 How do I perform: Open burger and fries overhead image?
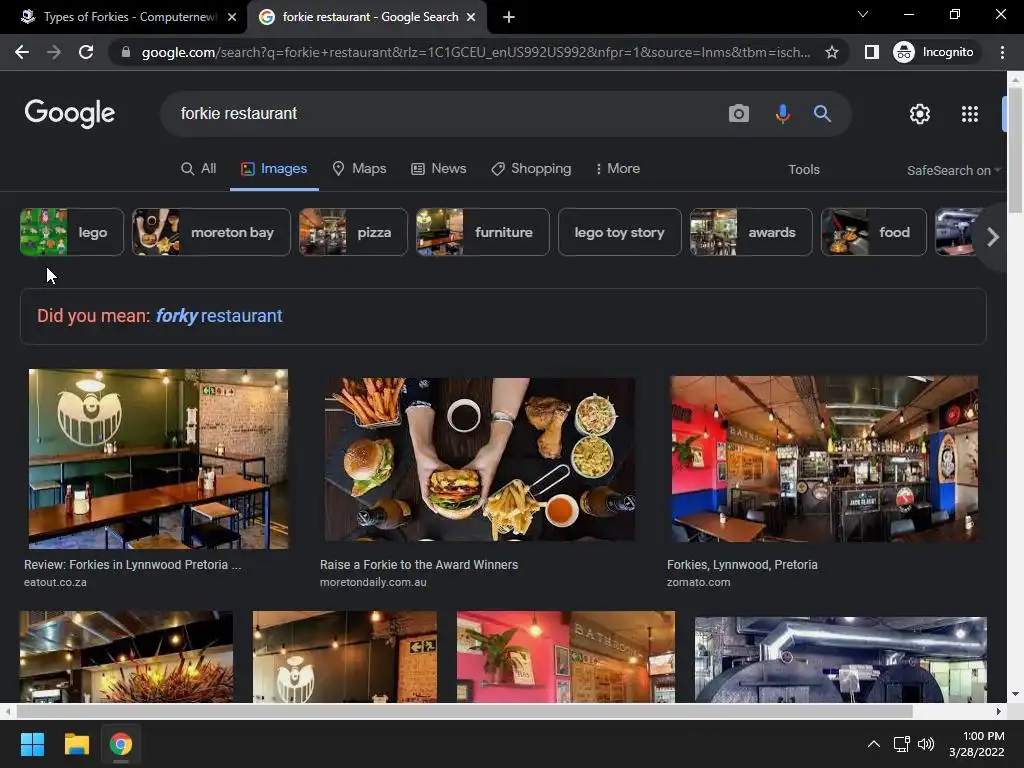(479, 459)
